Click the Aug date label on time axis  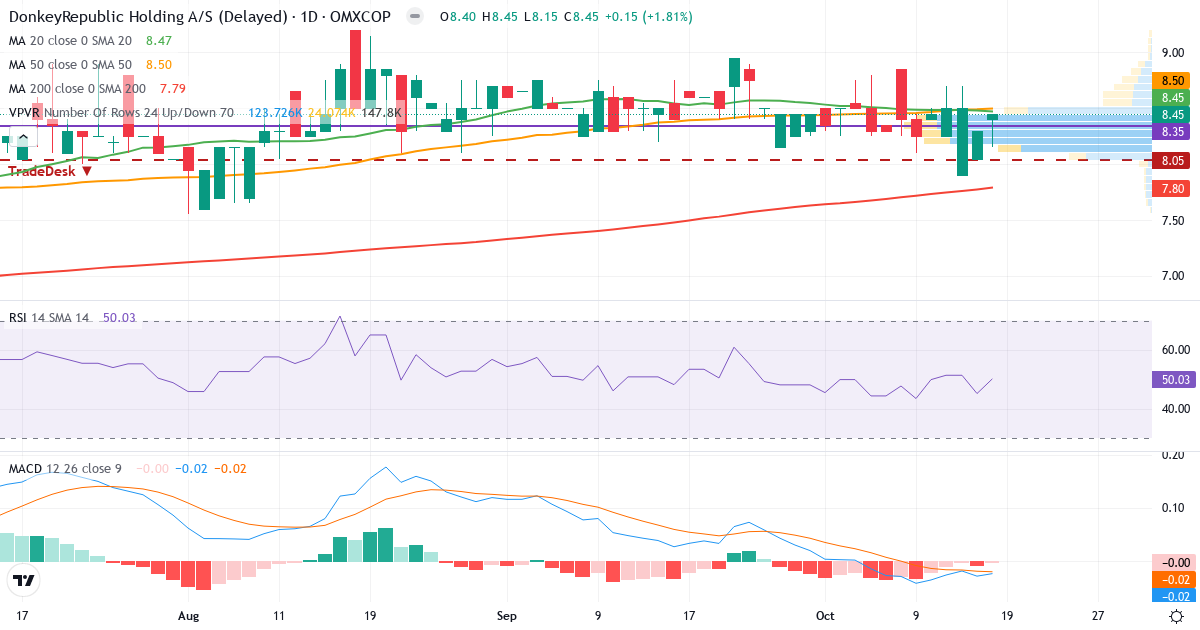[188, 616]
